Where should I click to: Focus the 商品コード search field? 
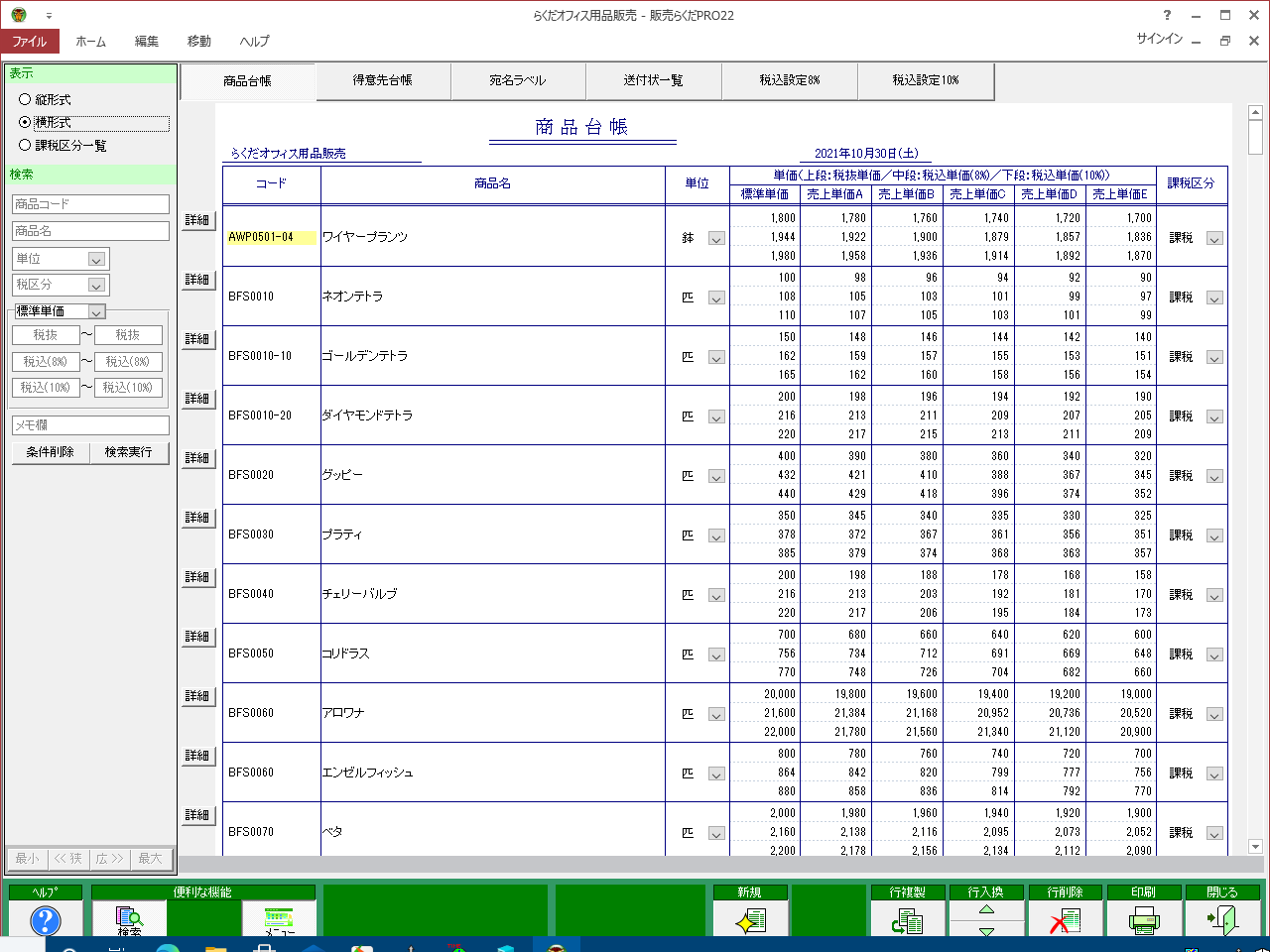[90, 204]
